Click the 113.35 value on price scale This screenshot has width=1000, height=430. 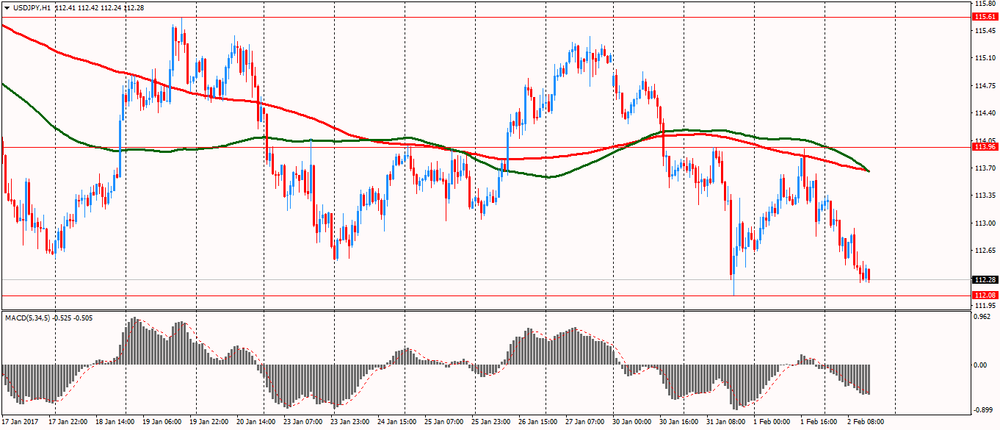pyautogui.click(x=984, y=196)
